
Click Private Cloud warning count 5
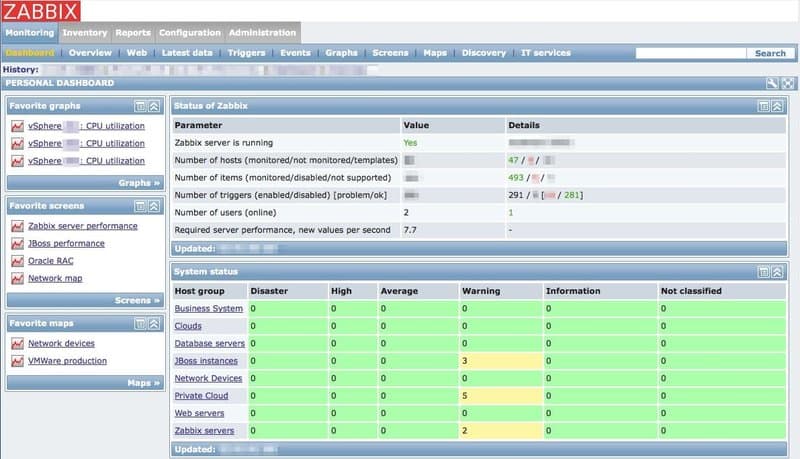(x=464, y=396)
